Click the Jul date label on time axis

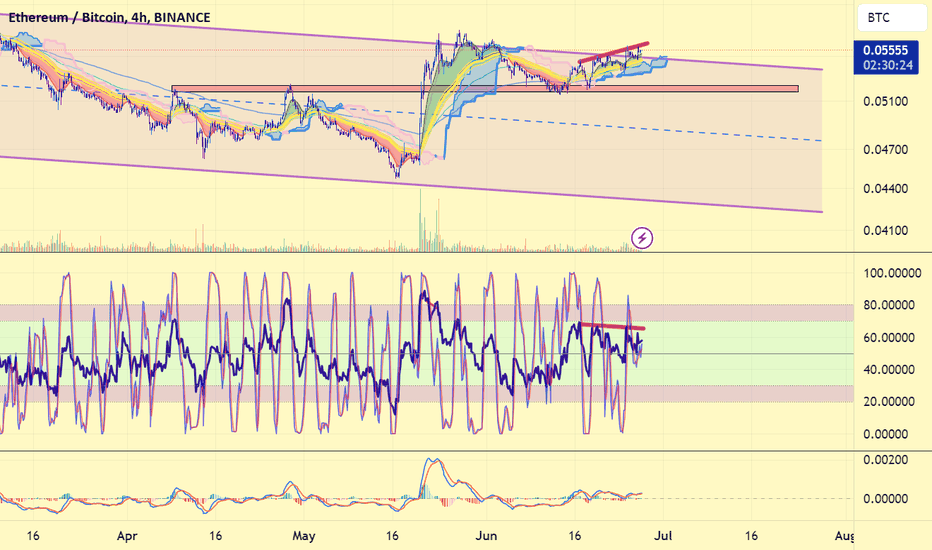point(663,536)
